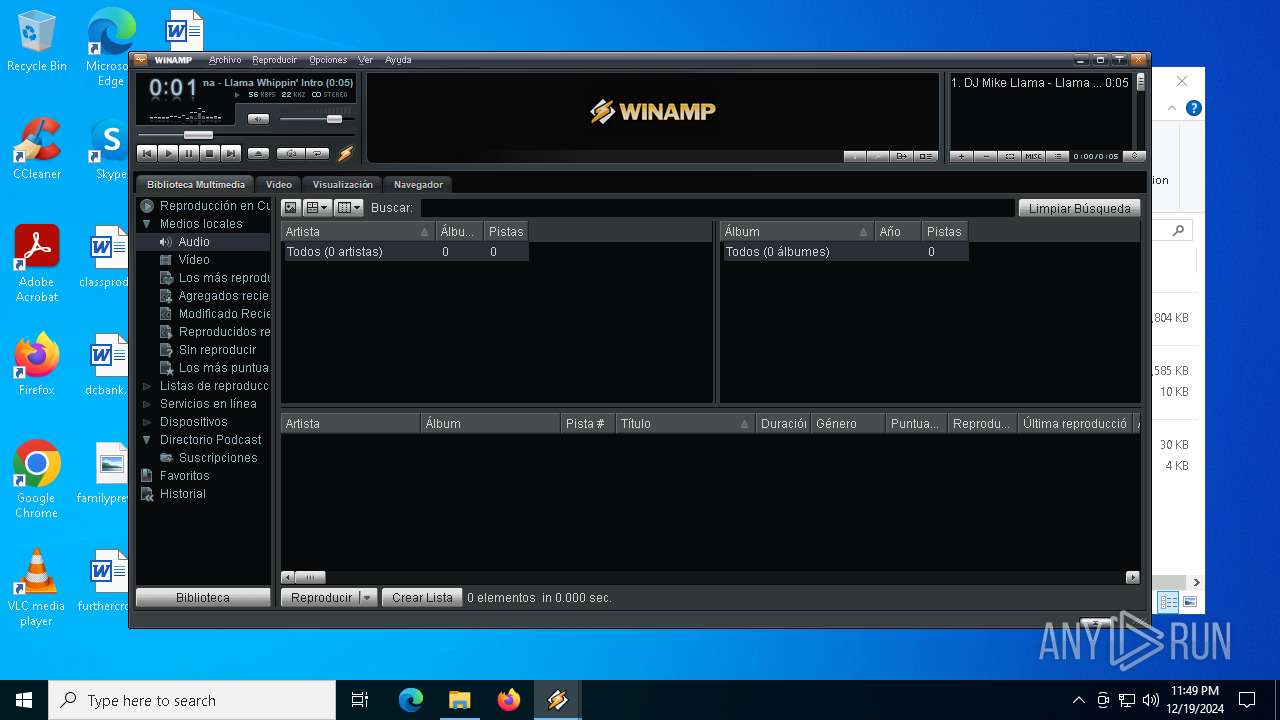Click the Winamp lightning bolt icon
This screenshot has width=1280, height=720.
[345, 154]
